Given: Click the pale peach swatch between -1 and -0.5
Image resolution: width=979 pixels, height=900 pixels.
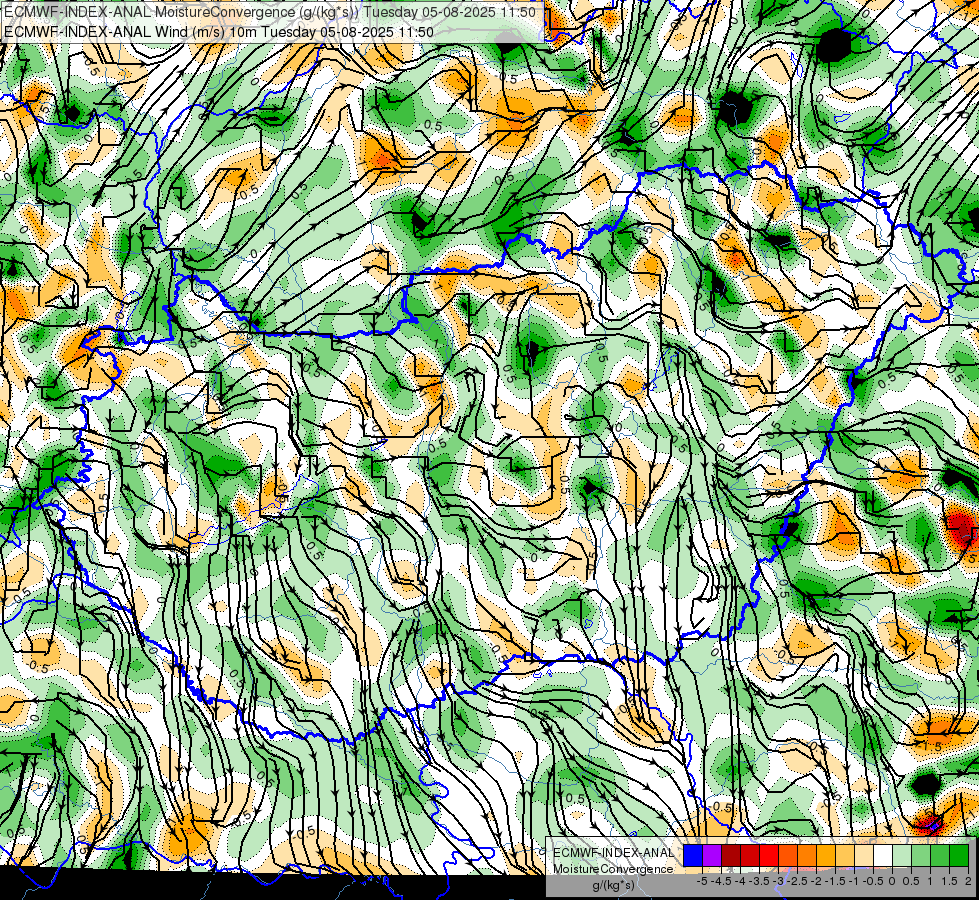Looking at the screenshot, I should [864, 855].
